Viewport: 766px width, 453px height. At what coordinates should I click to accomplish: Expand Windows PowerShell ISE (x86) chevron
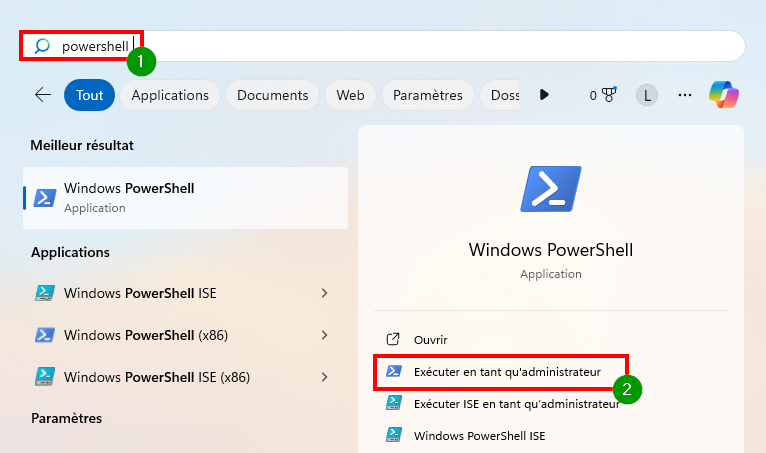(x=324, y=377)
